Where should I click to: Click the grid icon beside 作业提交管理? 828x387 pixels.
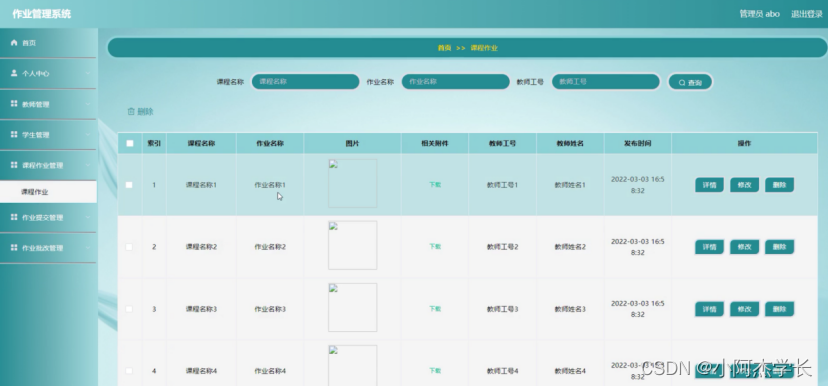pos(14,217)
